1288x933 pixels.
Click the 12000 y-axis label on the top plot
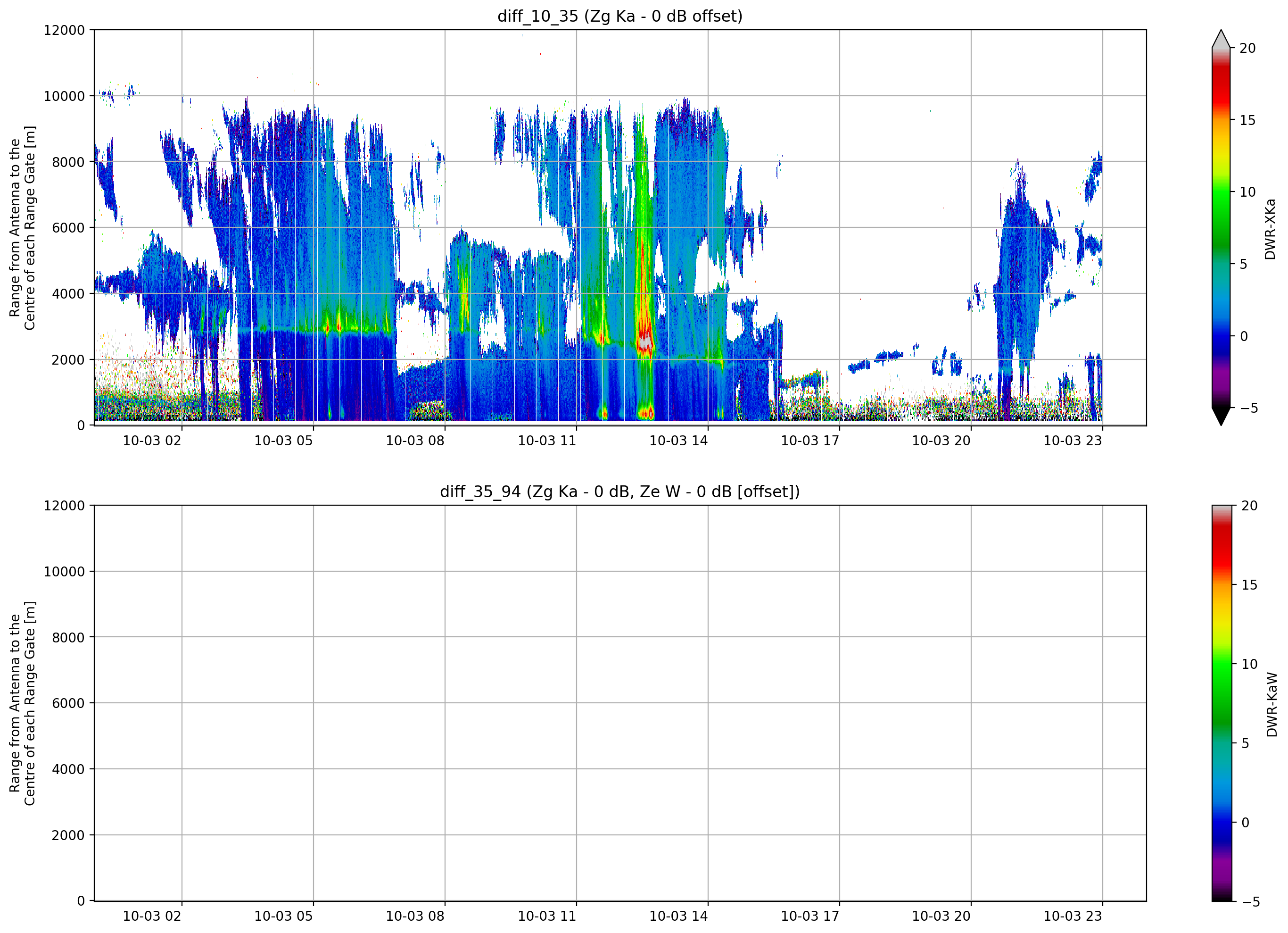(64, 30)
